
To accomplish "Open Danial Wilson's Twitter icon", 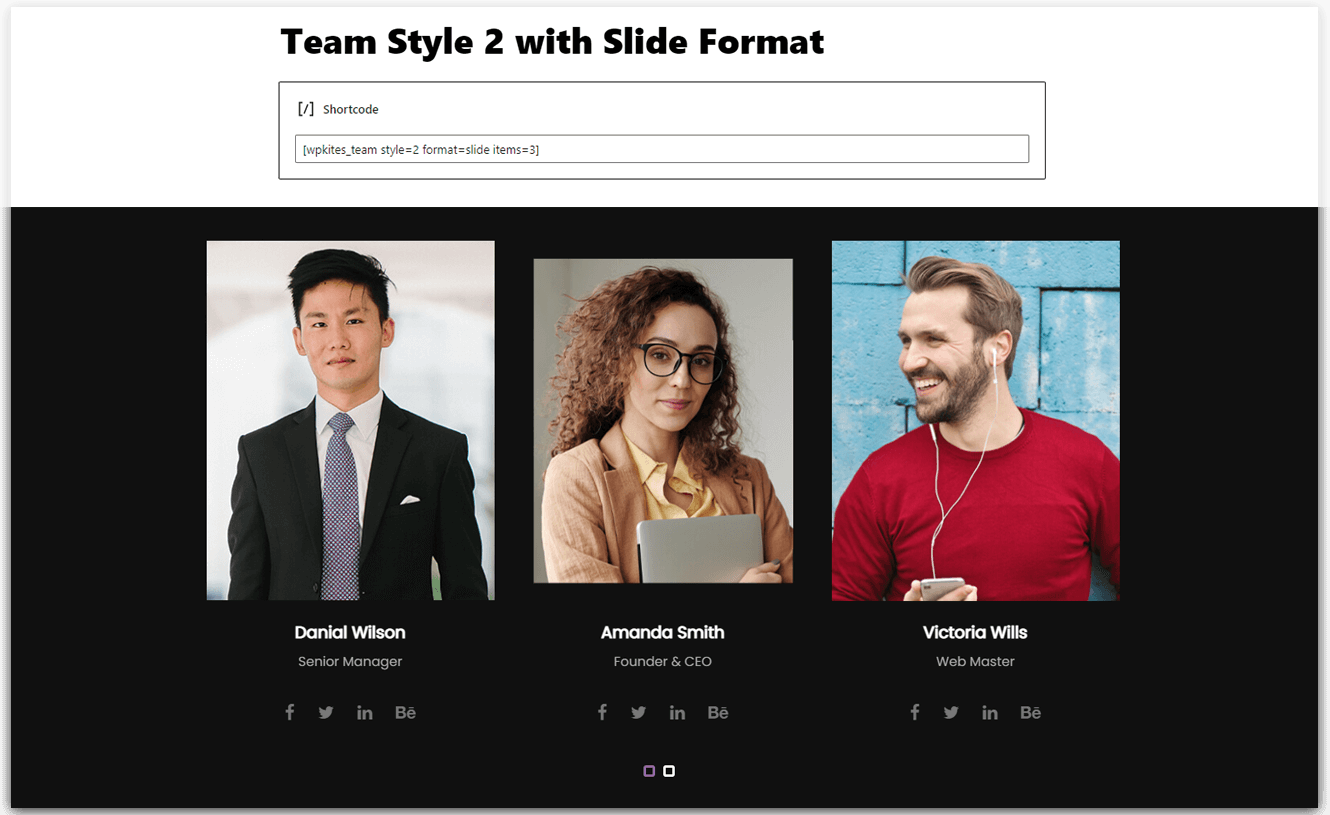I will pyautogui.click(x=326, y=713).
